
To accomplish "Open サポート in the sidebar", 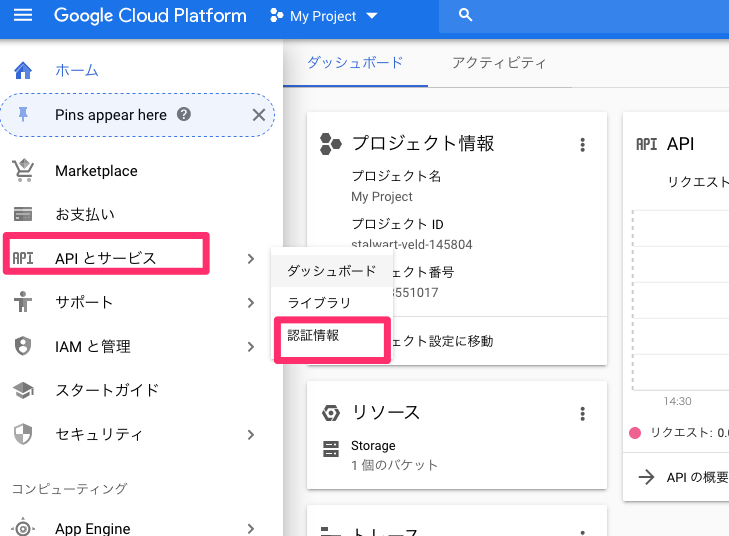I will click(84, 302).
